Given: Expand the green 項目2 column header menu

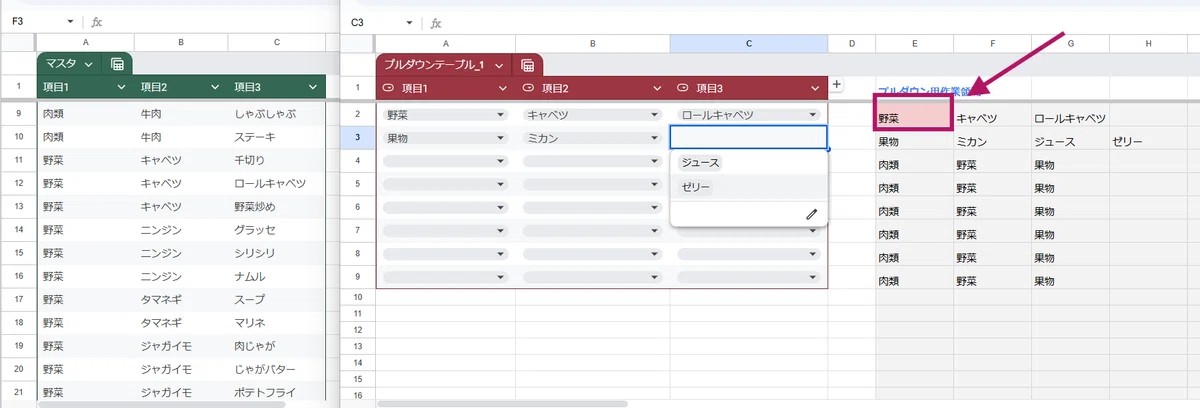Looking at the screenshot, I should (219, 88).
